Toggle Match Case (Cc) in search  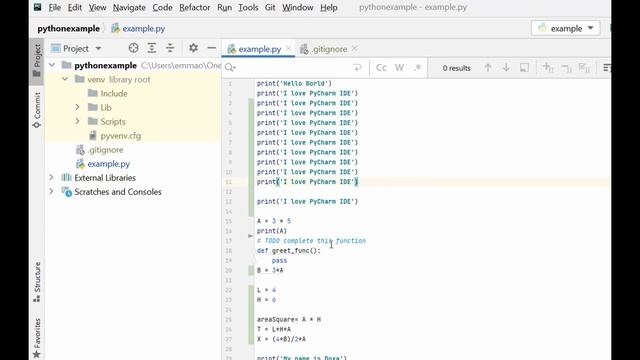coord(381,68)
